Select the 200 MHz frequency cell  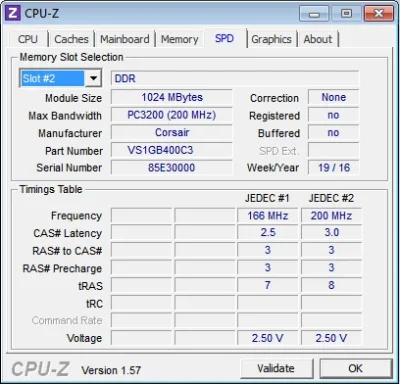pos(331,216)
